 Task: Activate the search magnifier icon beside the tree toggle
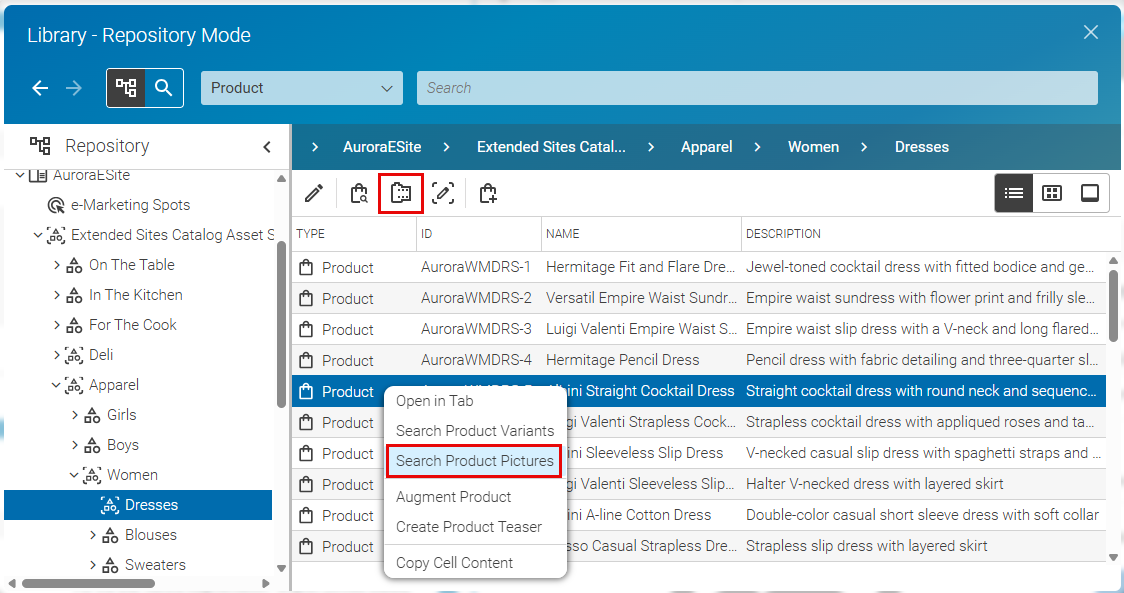click(163, 88)
